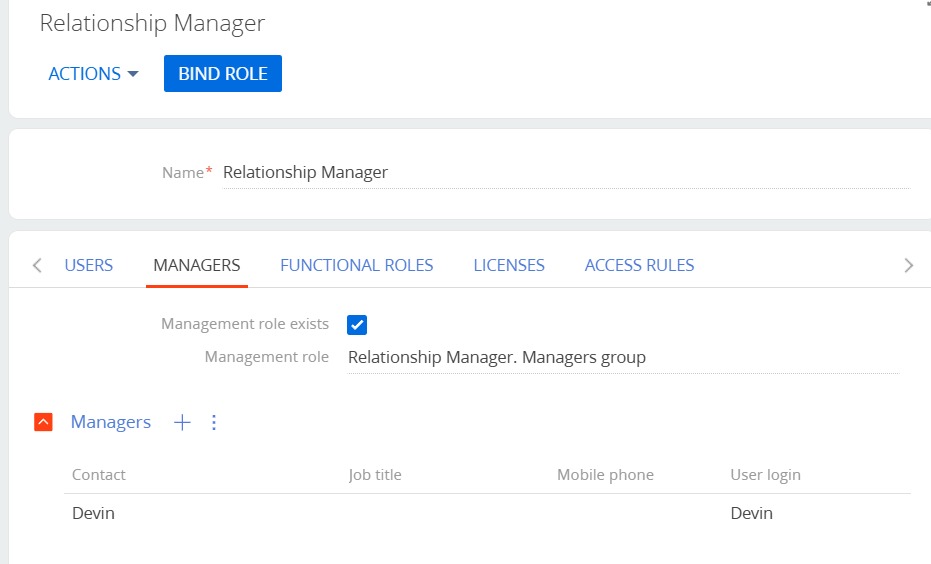Click the Name input field
Screen dimensions: 931x564
click(565, 172)
